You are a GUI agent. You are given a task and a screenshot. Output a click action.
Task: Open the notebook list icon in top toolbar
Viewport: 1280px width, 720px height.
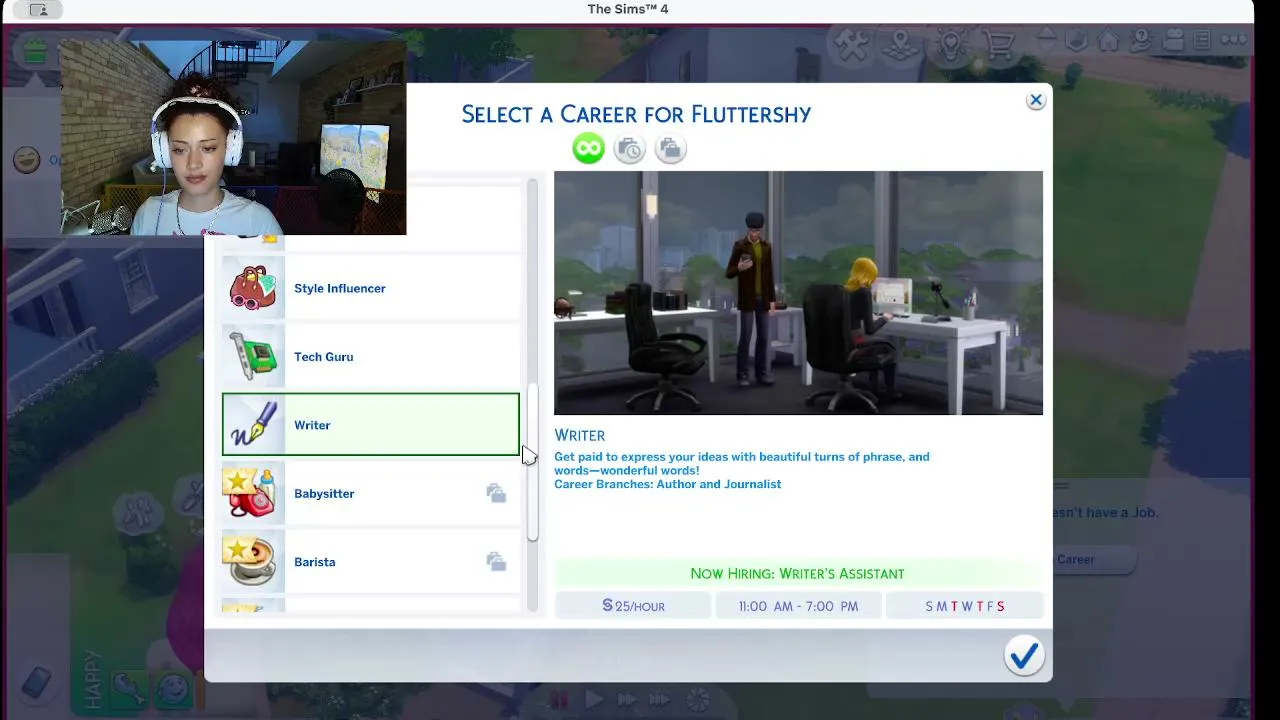pos(1202,41)
